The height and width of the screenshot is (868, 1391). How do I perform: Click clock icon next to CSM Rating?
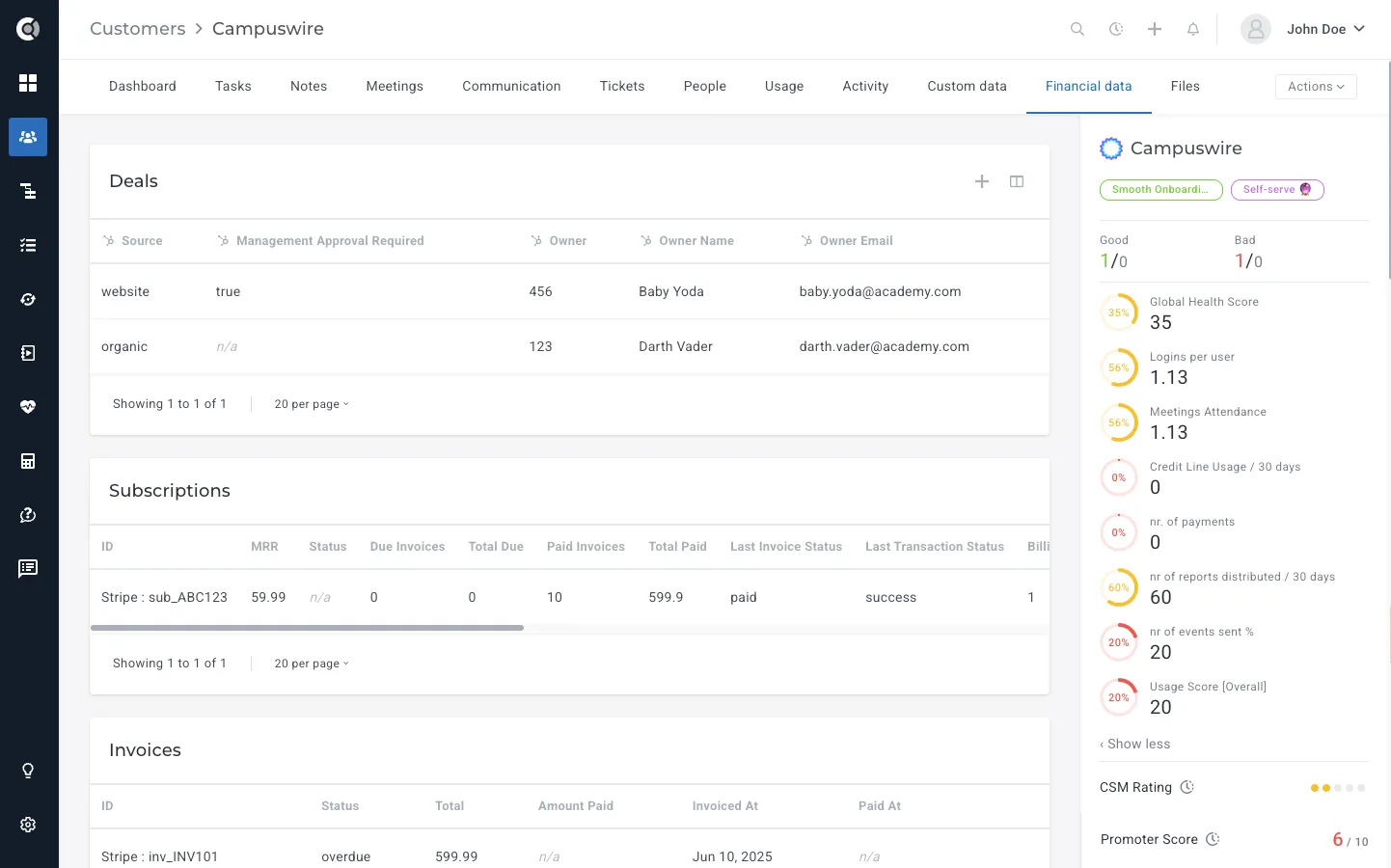coord(1187,787)
